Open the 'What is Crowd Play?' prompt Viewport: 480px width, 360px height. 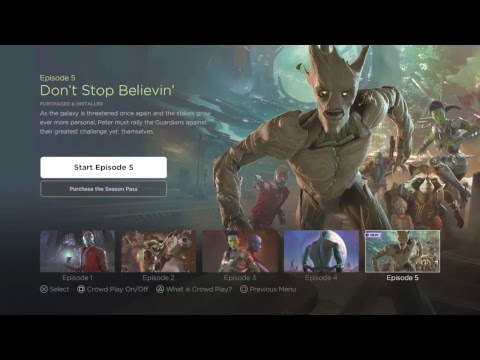[x=199, y=289]
